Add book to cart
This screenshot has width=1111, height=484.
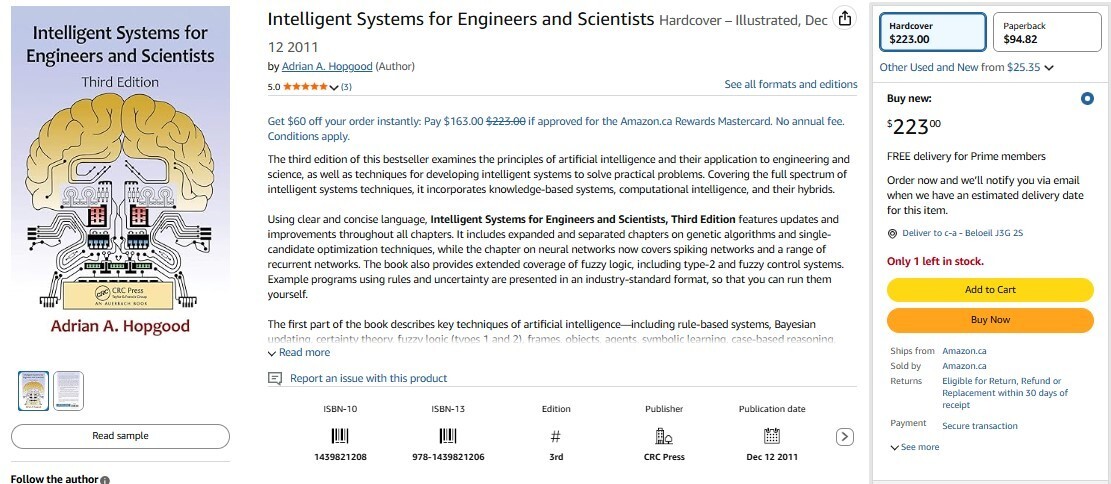[x=990, y=289]
